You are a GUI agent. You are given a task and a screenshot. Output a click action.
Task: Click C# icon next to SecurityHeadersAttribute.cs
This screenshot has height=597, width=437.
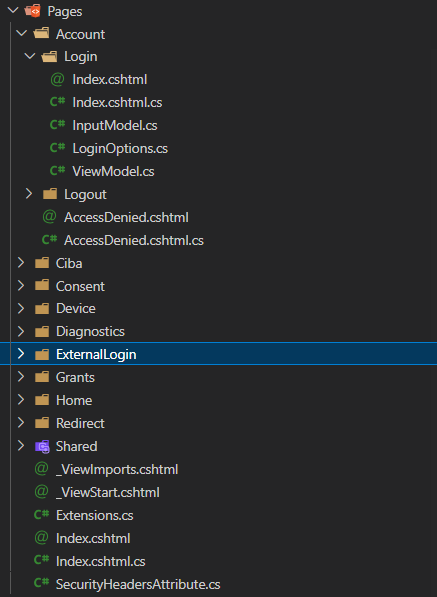click(x=41, y=583)
